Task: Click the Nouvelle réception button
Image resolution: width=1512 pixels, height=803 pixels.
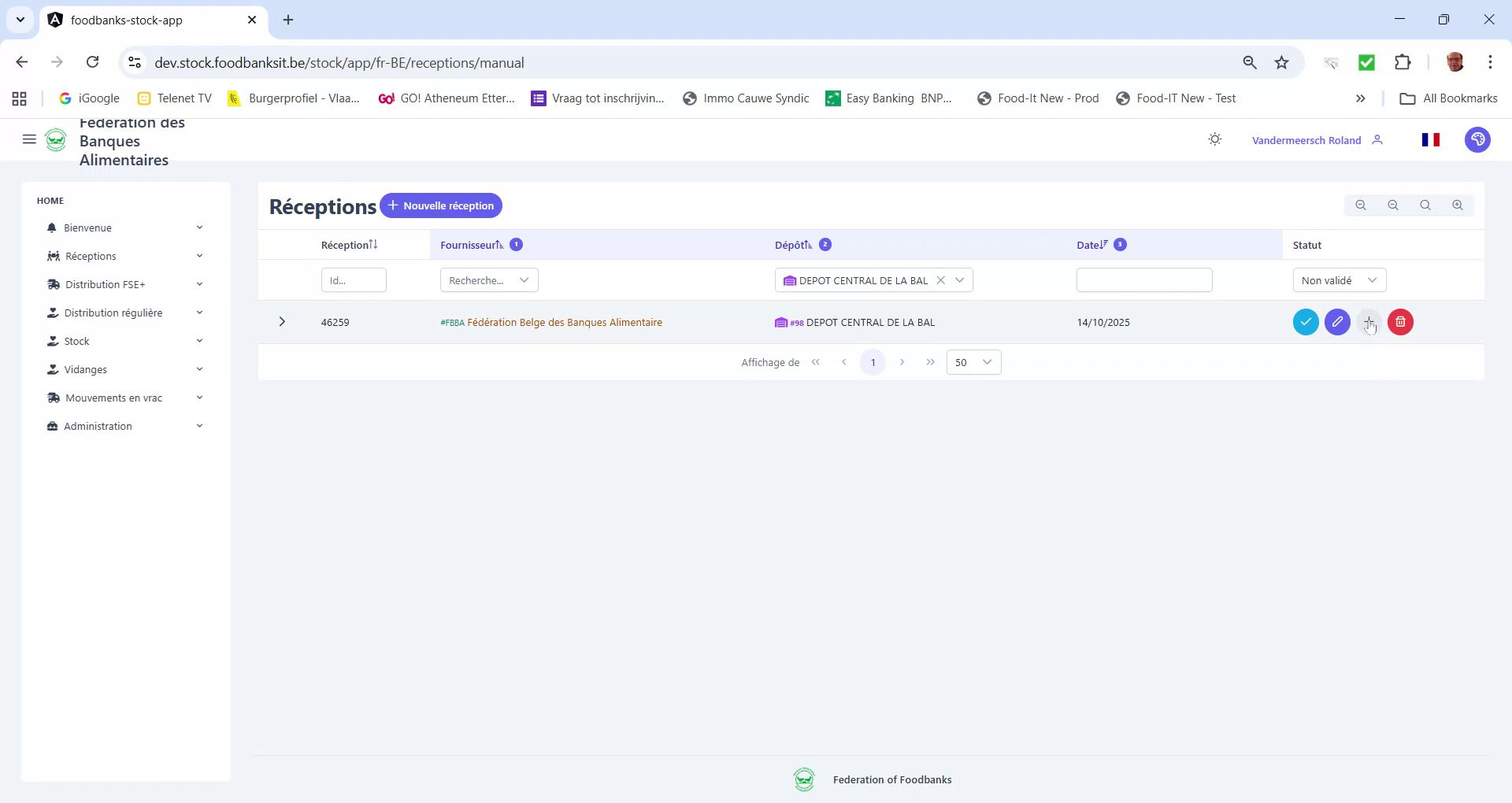Action: pyautogui.click(x=441, y=205)
